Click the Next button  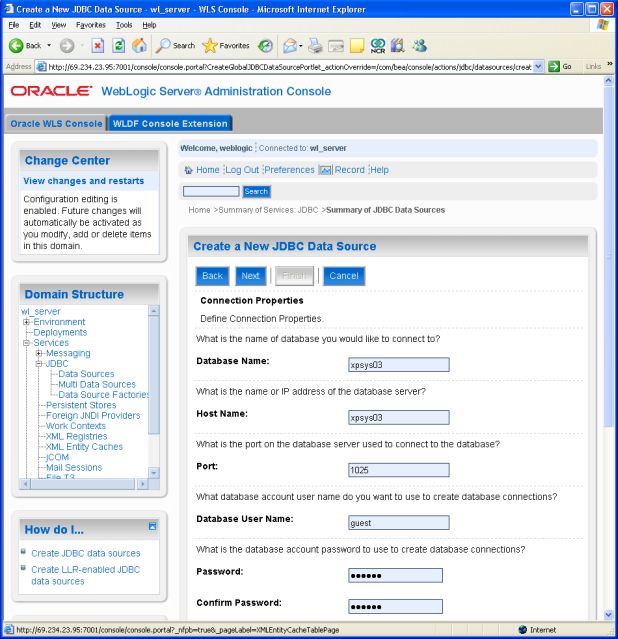pos(250,276)
